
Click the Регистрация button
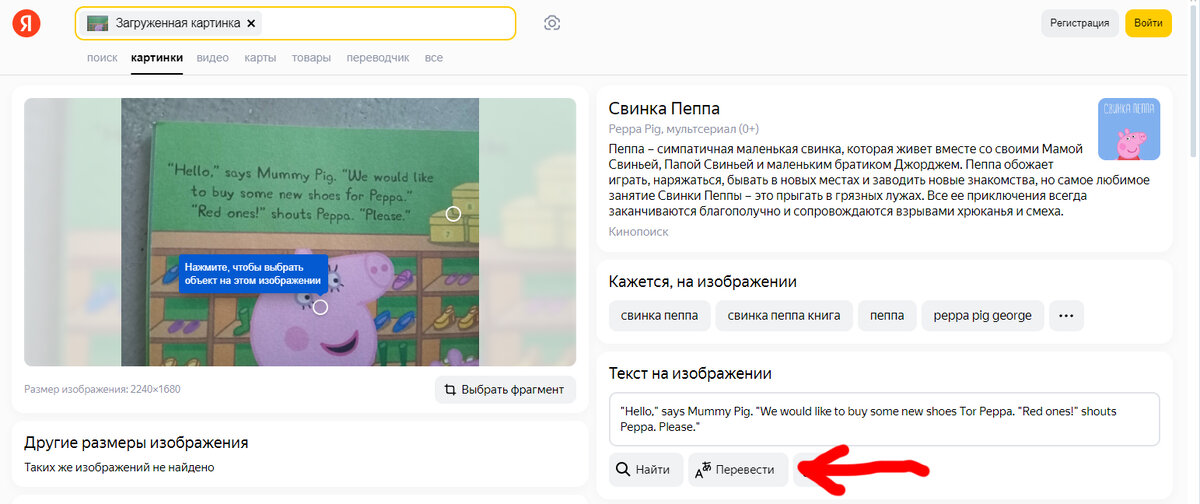tap(1079, 23)
